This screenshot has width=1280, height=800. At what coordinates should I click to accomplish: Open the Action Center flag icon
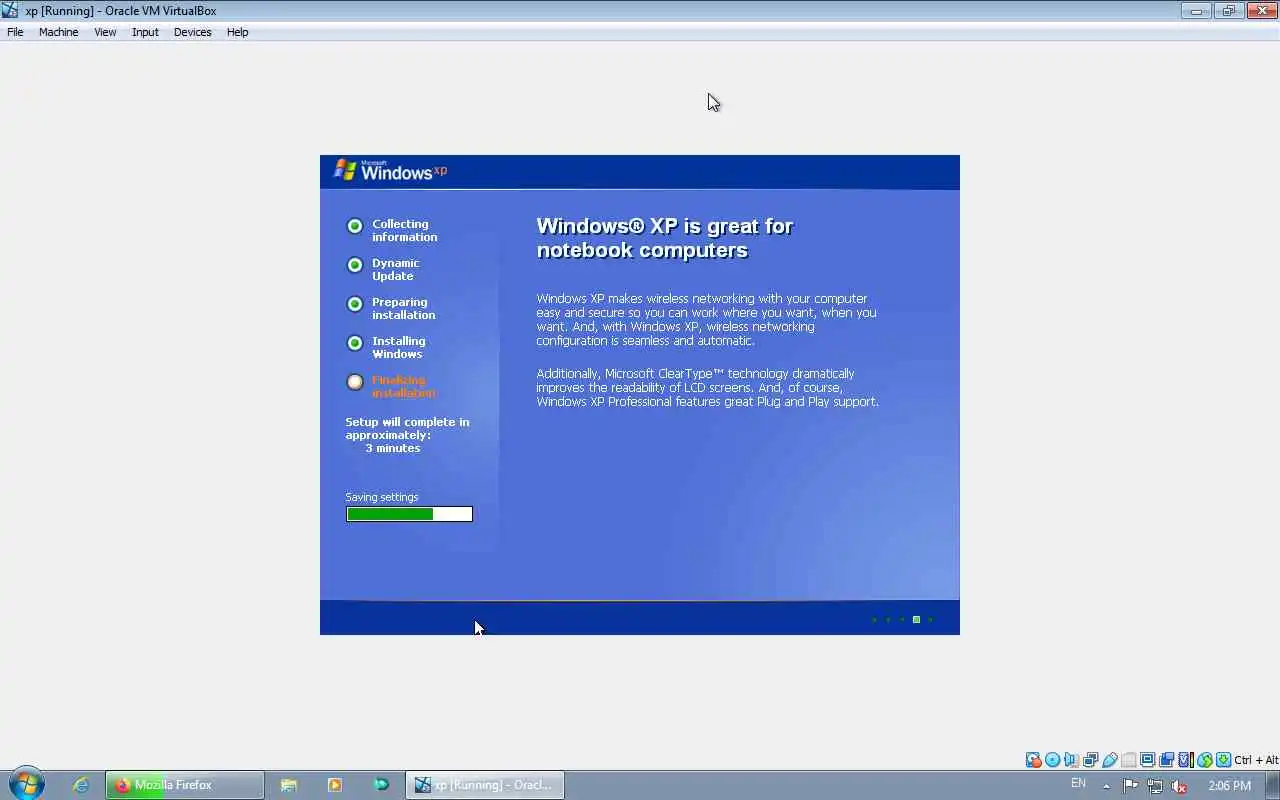pos(1131,786)
